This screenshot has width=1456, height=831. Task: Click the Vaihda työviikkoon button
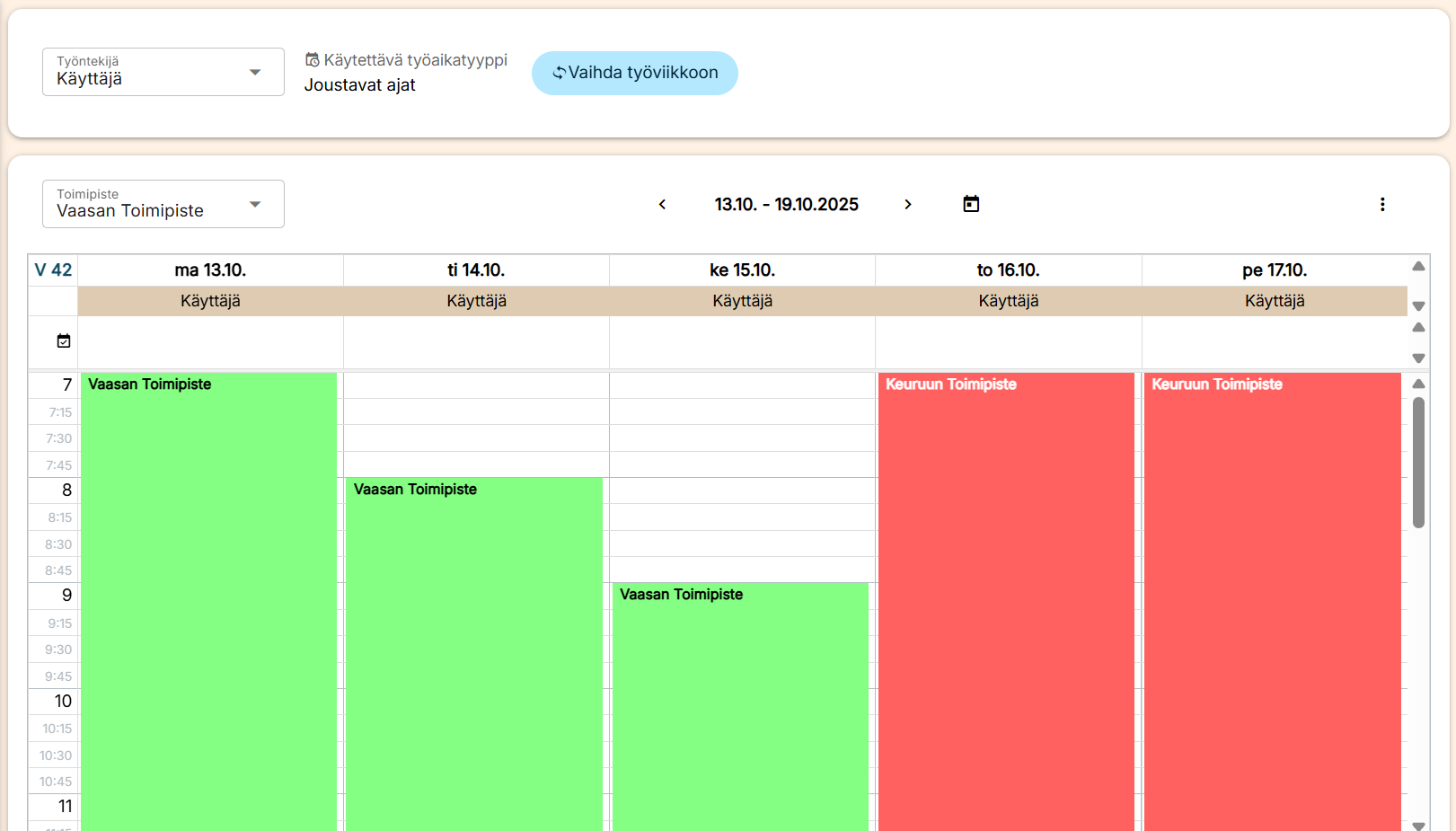(x=634, y=73)
